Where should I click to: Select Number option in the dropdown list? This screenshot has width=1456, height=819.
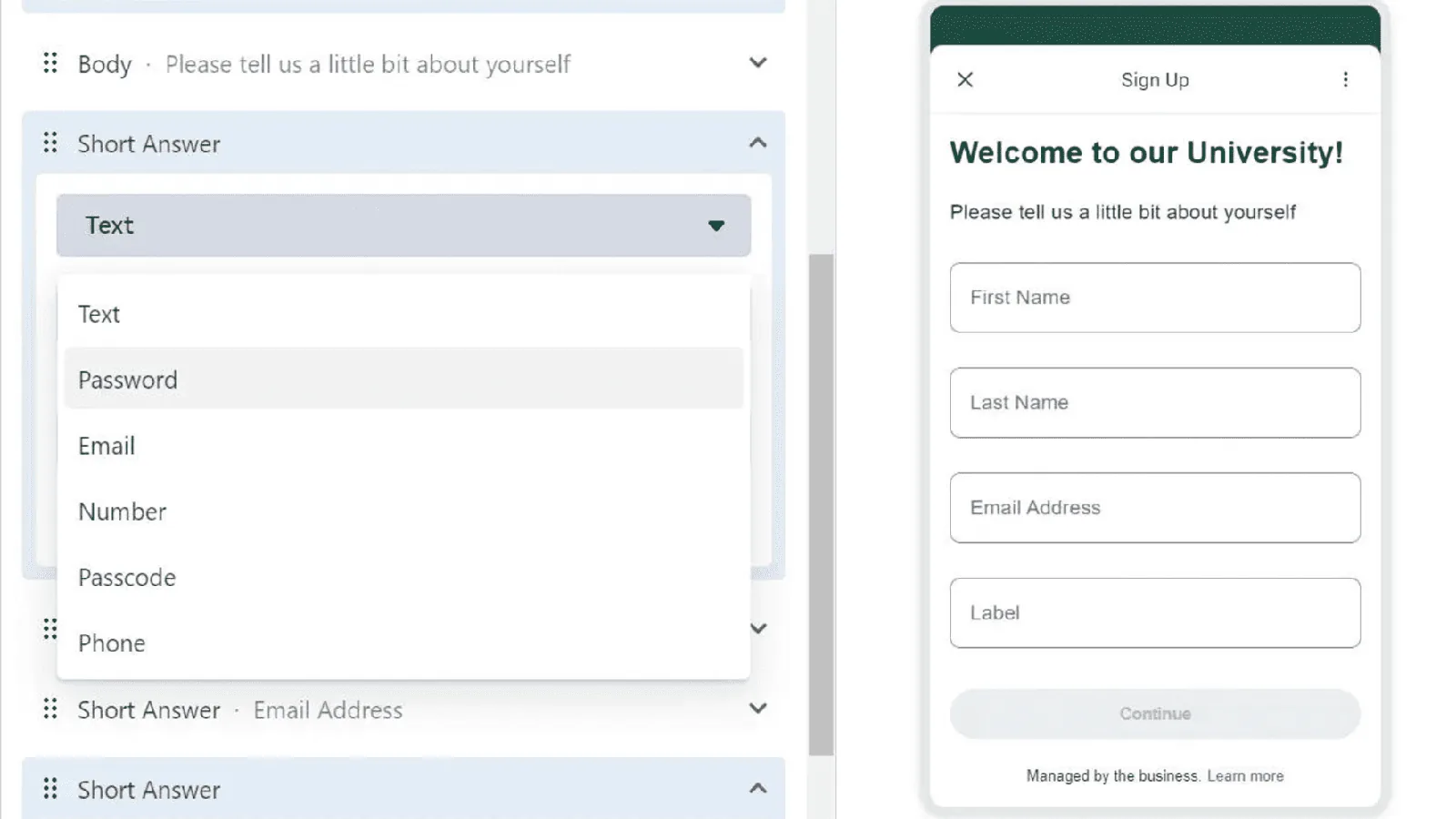404,511
